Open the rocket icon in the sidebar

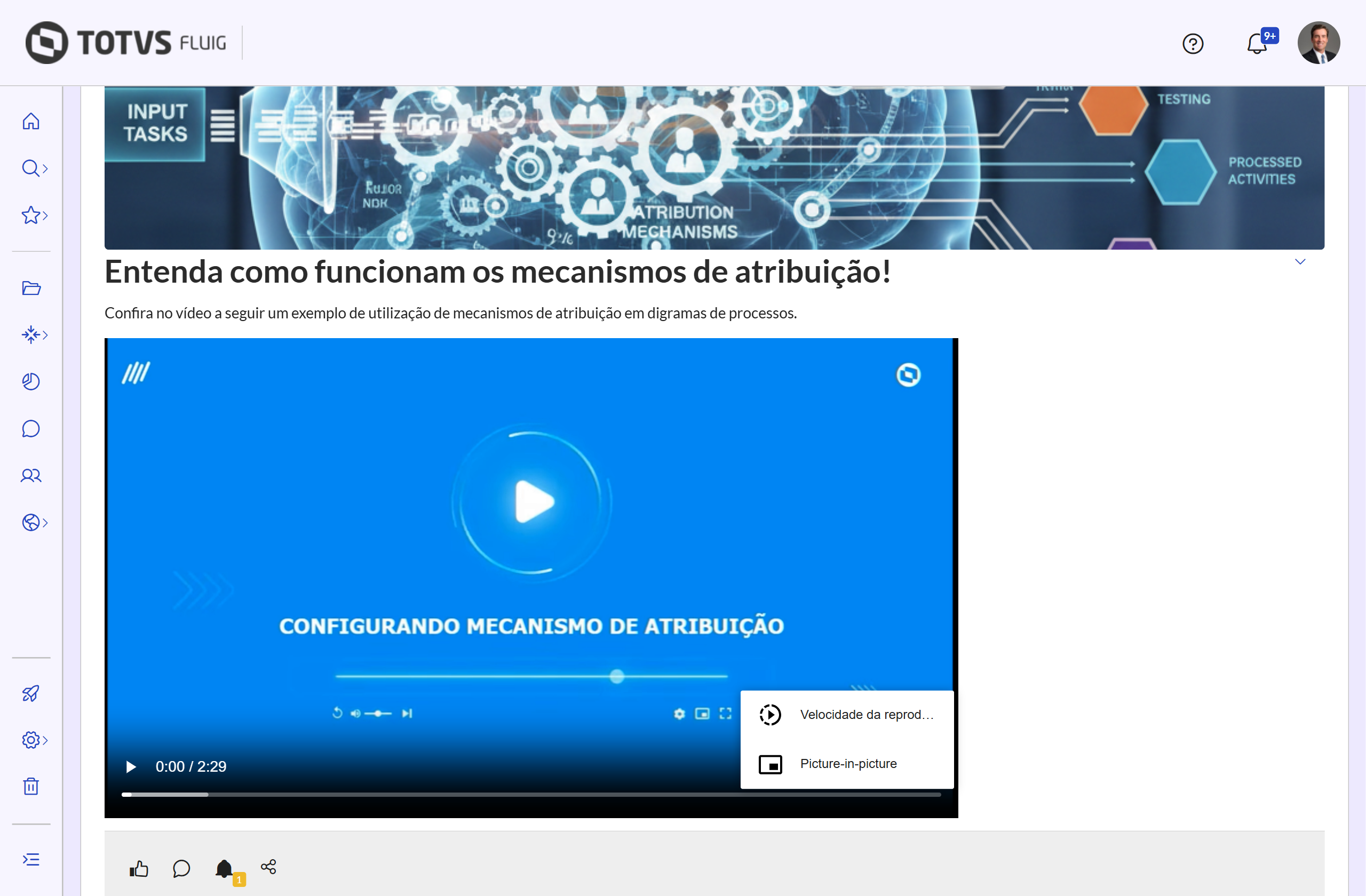(31, 693)
